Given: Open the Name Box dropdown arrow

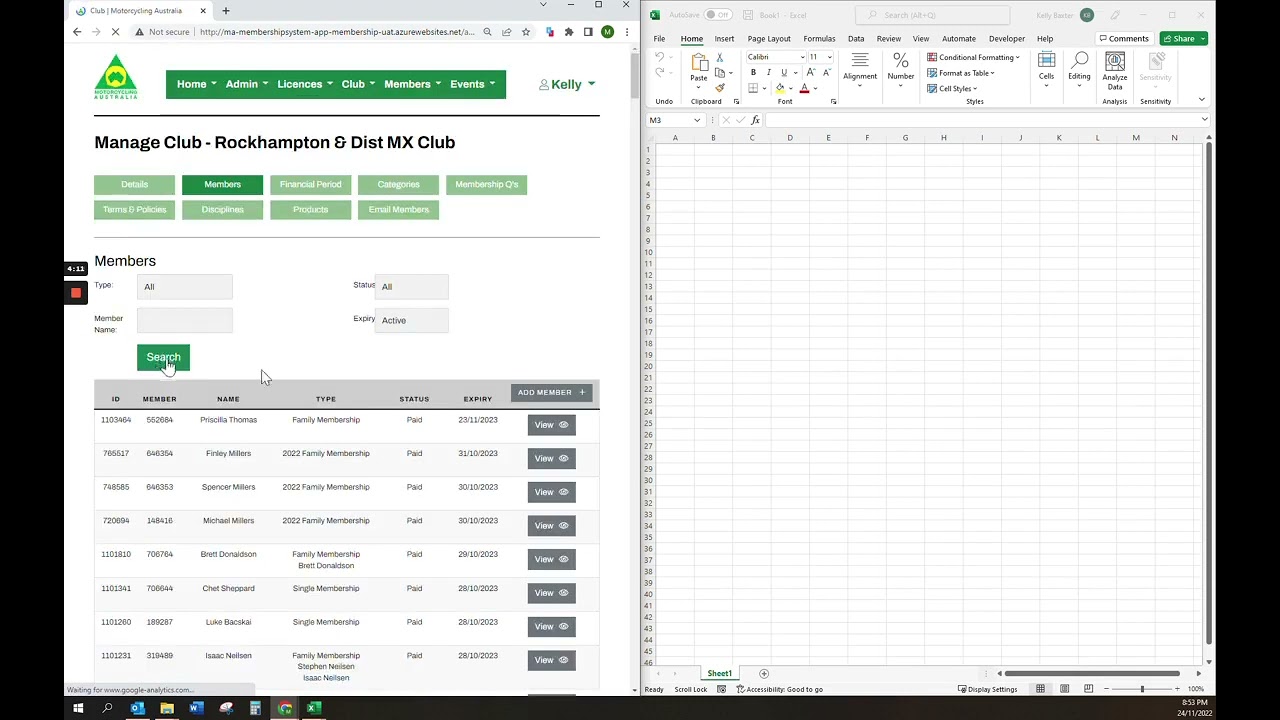Looking at the screenshot, I should (x=697, y=120).
